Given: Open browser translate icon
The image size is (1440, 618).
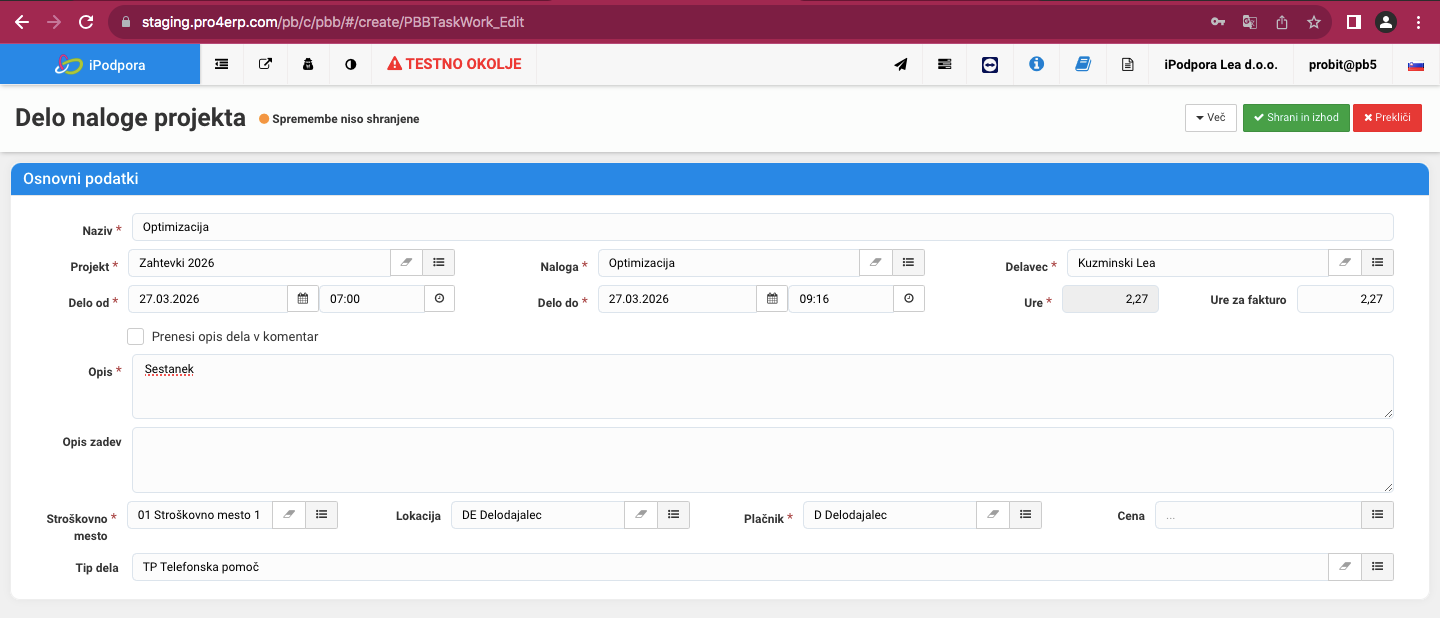Looking at the screenshot, I should pos(1250,21).
